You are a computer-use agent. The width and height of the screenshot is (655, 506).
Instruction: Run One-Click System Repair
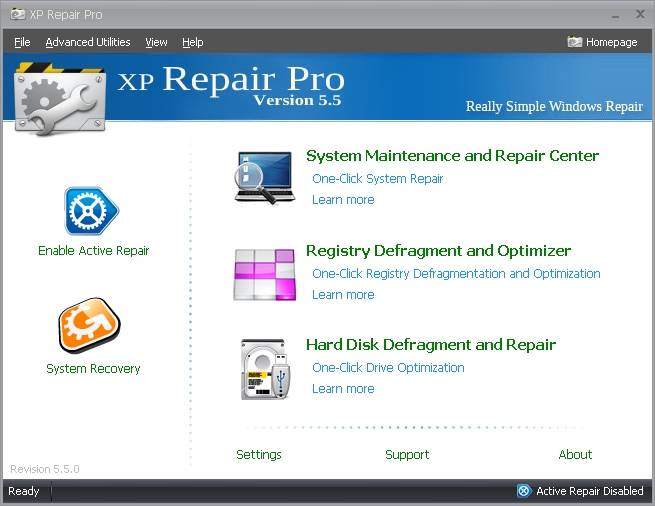(377, 178)
